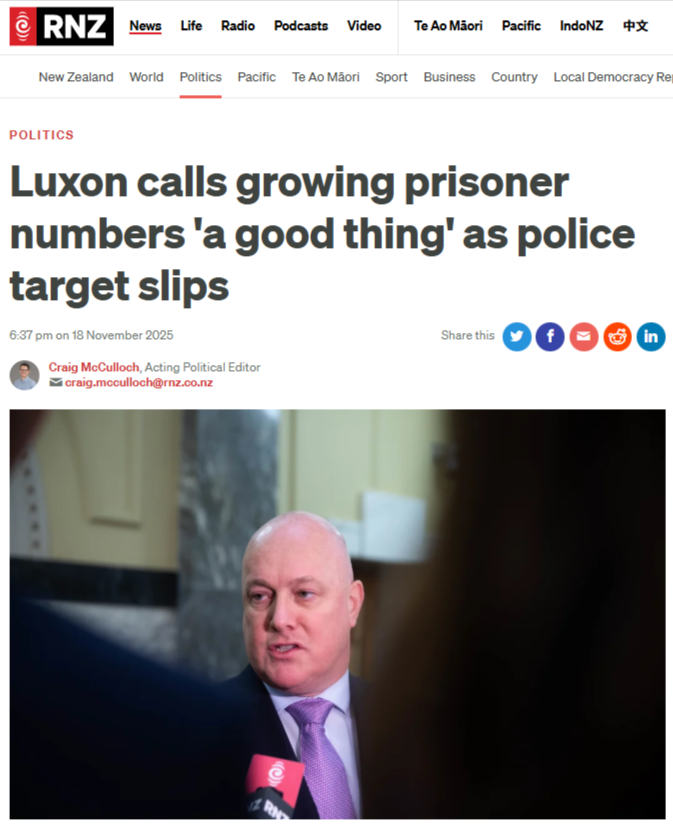This screenshot has width=673, height=824.
Task: Share article on Facebook
Action: point(550,336)
